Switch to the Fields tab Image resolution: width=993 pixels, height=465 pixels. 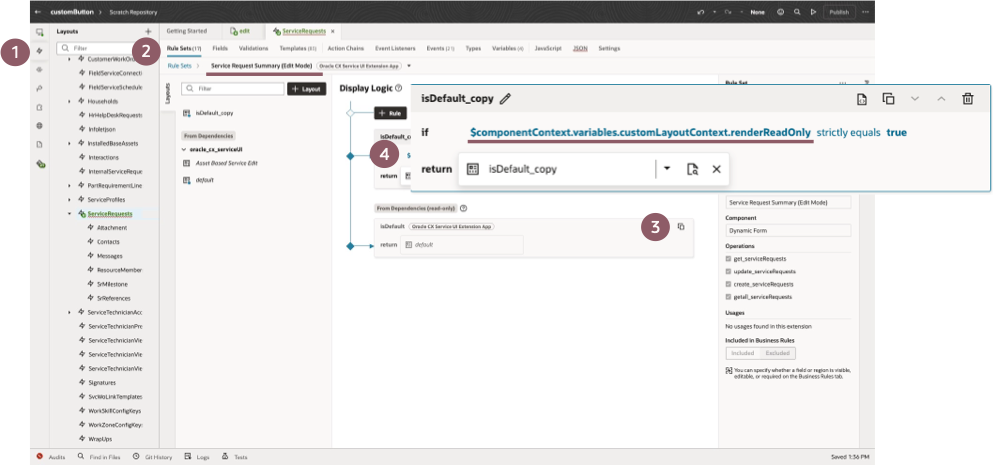pos(220,48)
